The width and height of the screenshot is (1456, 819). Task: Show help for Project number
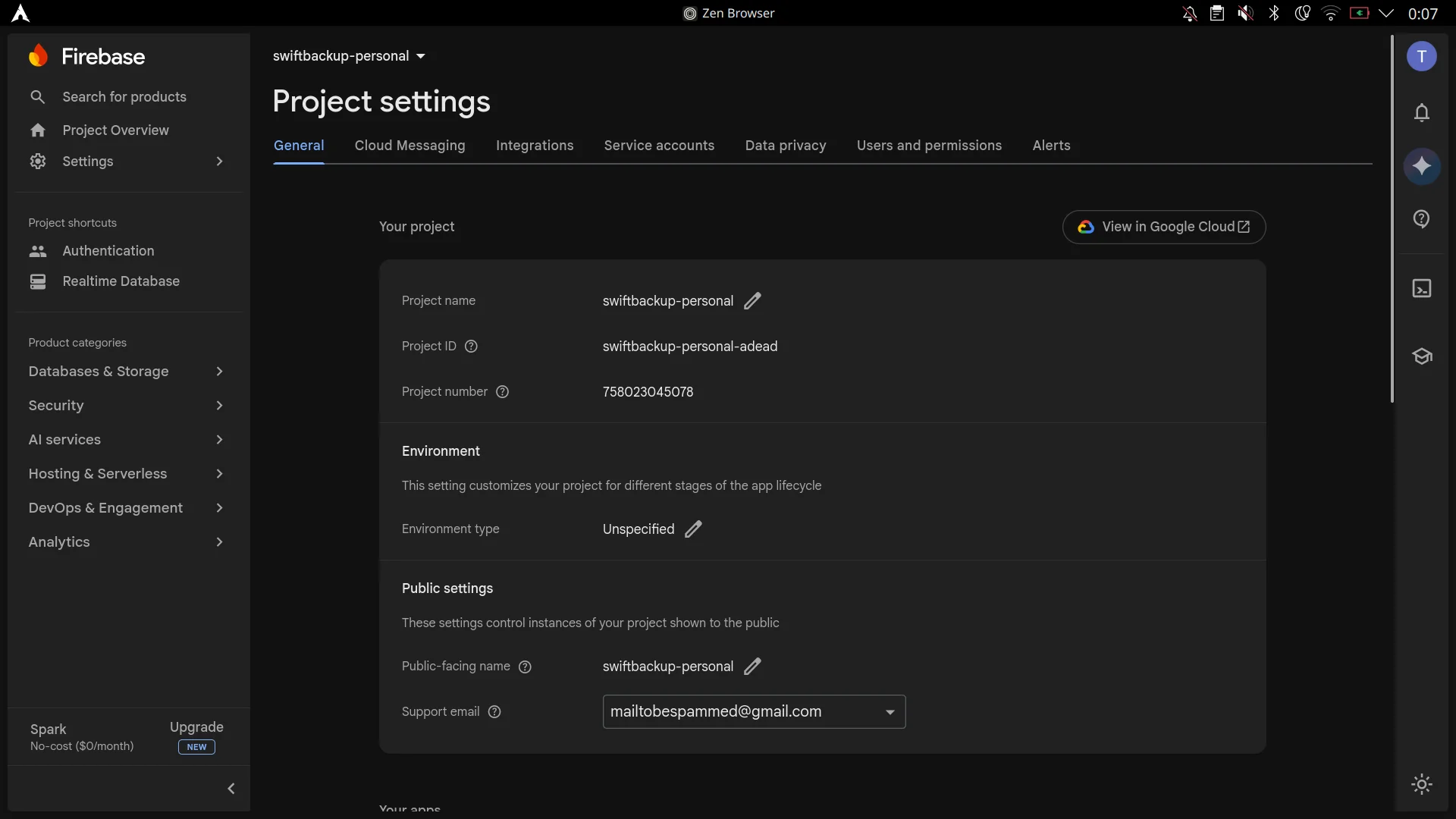(502, 392)
